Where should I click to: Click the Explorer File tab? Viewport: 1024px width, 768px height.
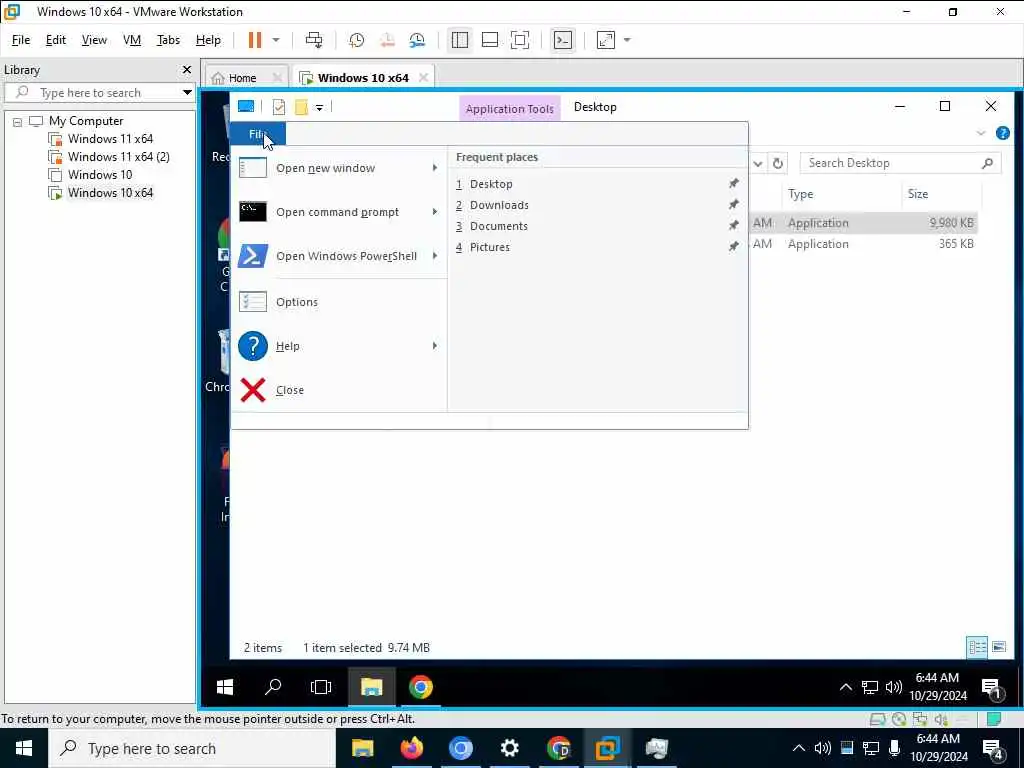[x=258, y=134]
